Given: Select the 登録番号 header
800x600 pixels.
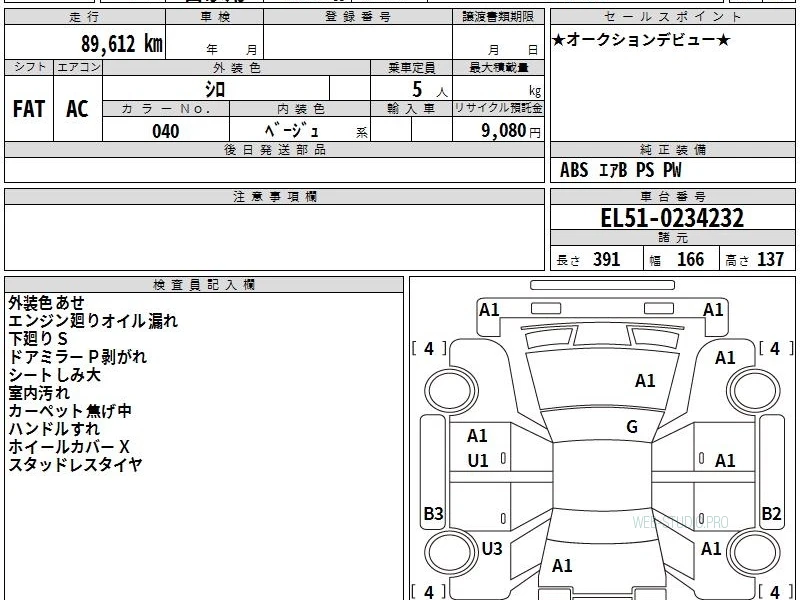Looking at the screenshot, I should pos(358,17).
